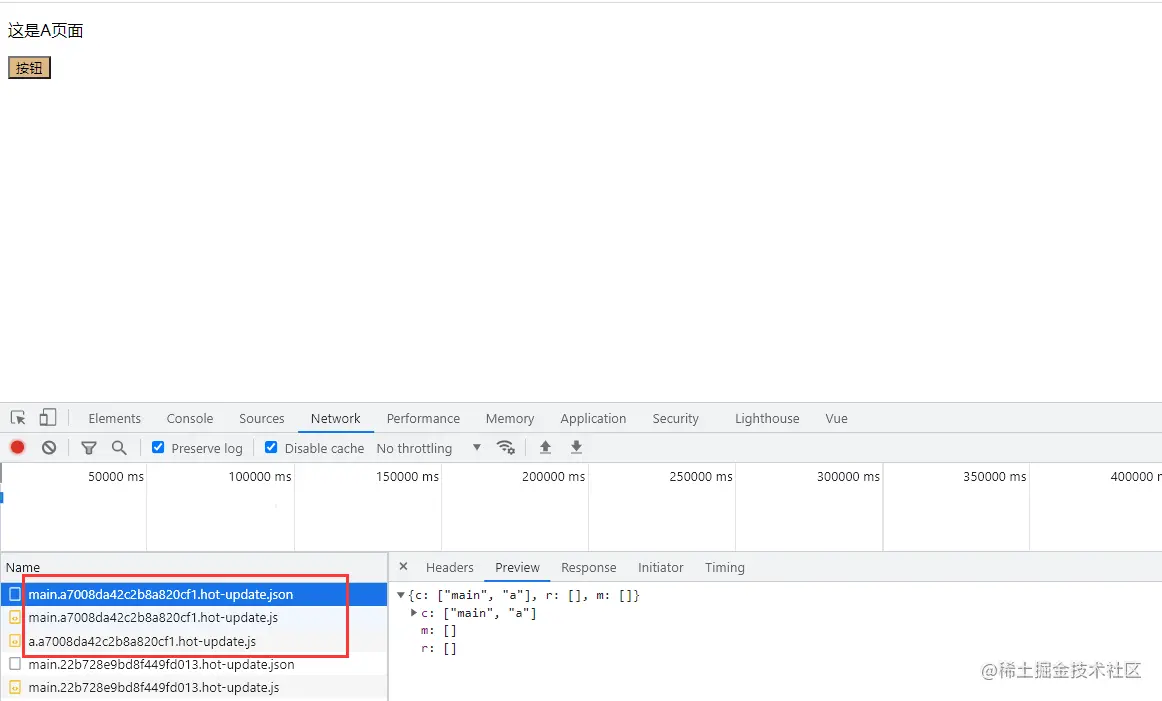
Task: Click the 100000 ms timeline marker
Action: [260, 476]
